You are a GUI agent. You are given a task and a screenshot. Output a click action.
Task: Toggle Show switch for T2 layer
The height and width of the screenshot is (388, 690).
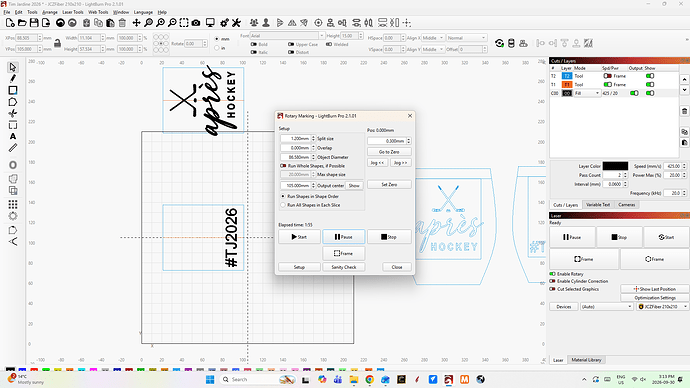(650, 76)
